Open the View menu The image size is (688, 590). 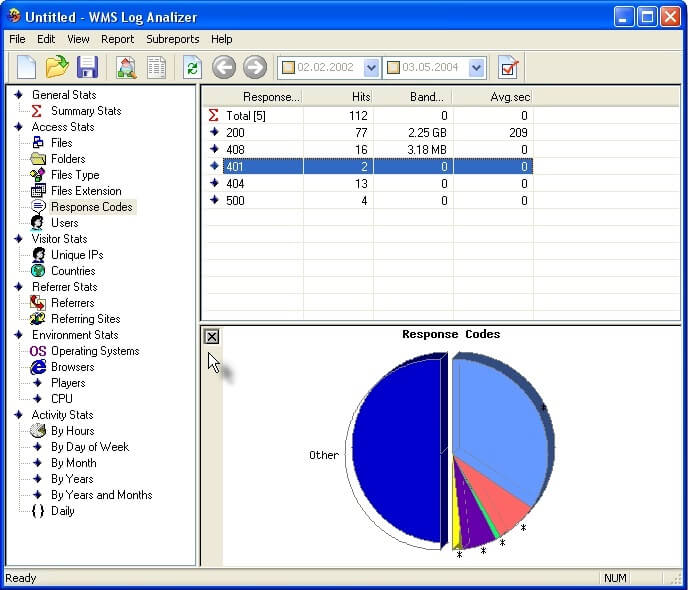coord(79,39)
